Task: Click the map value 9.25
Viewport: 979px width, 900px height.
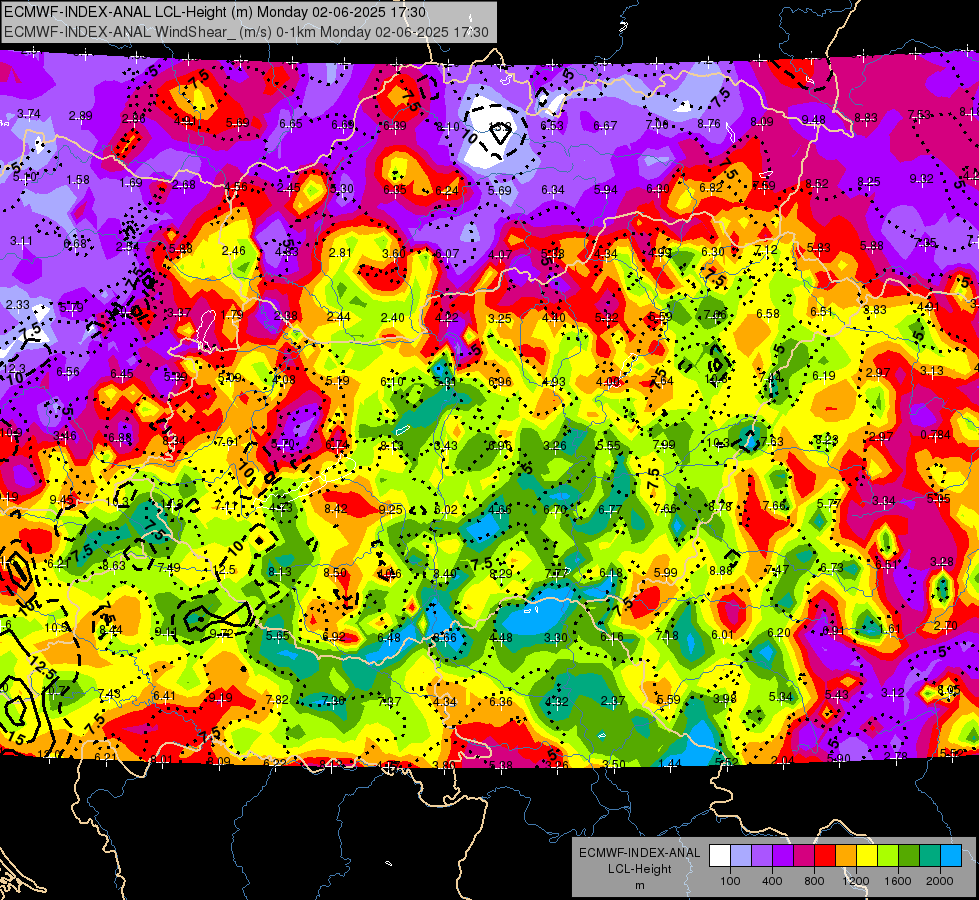Action: click(x=391, y=510)
